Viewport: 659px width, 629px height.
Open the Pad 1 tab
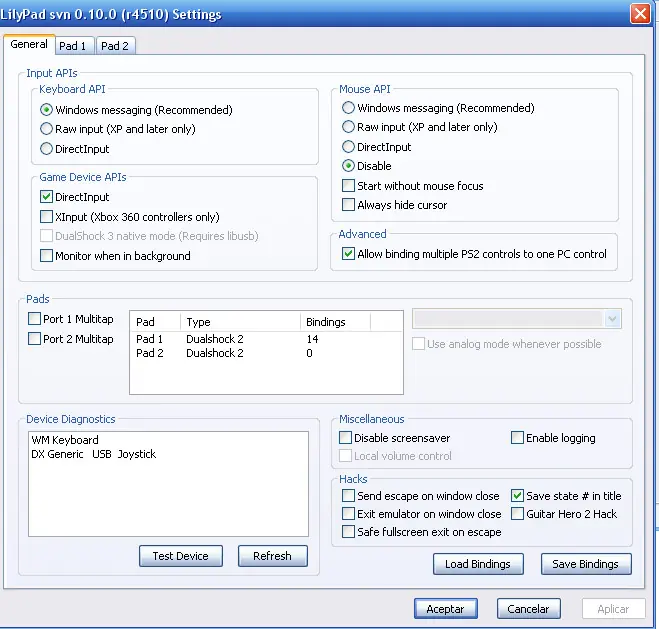[x=75, y=46]
